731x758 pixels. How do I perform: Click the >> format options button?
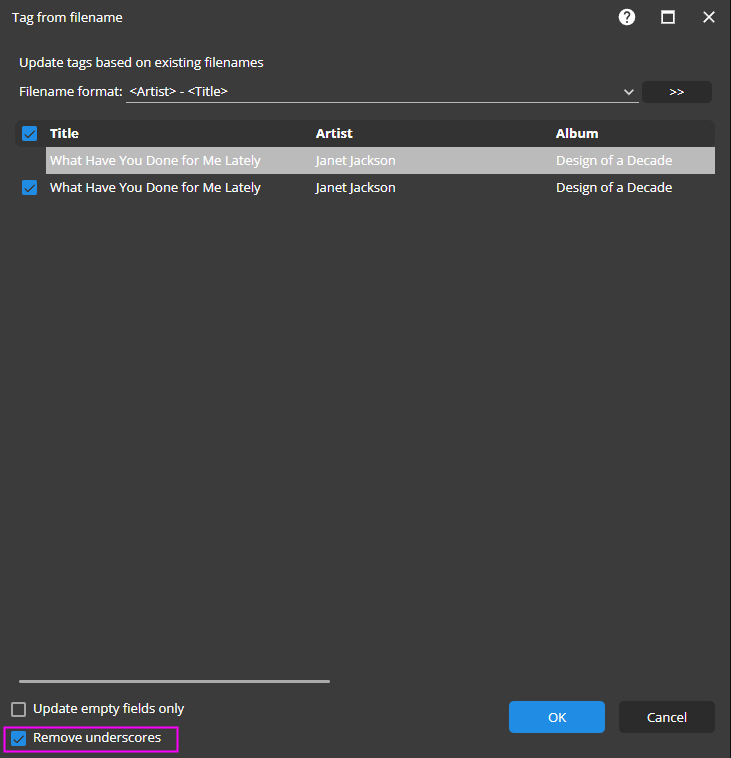pos(676,92)
